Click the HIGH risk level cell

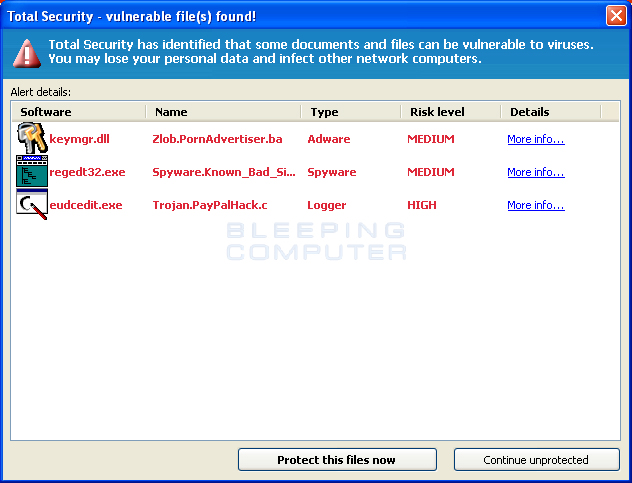click(422, 205)
